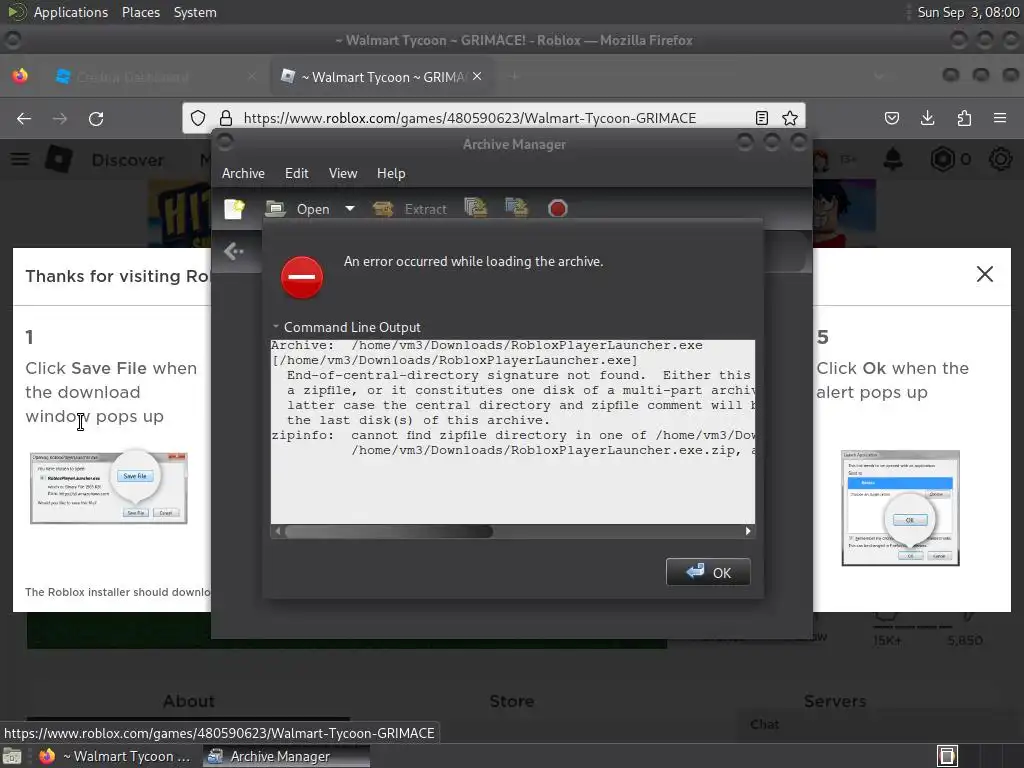This screenshot has width=1024, height=768.
Task: Open the Robux balance icon
Action: (x=942, y=159)
